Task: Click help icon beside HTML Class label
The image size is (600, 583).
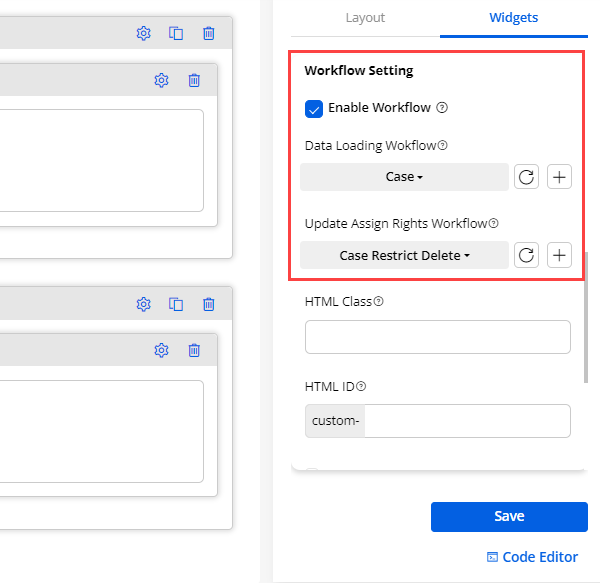Action: (x=379, y=301)
